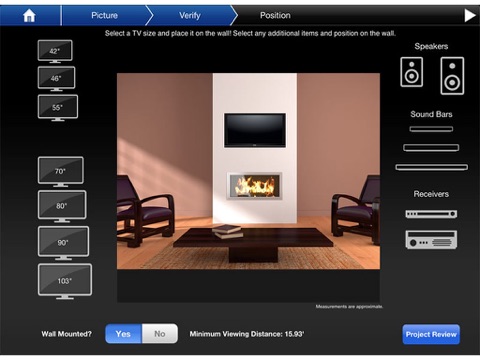Pick the 103" TV size icon

tap(65, 281)
